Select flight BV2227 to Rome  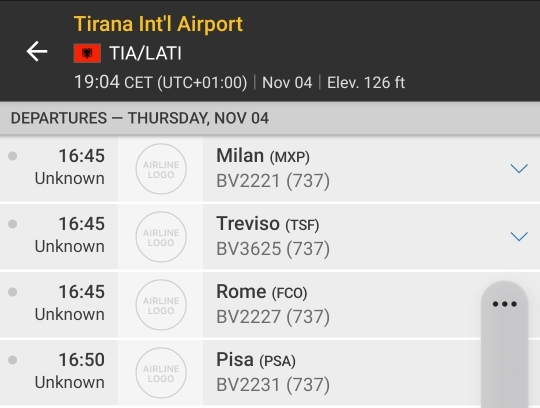point(270,304)
